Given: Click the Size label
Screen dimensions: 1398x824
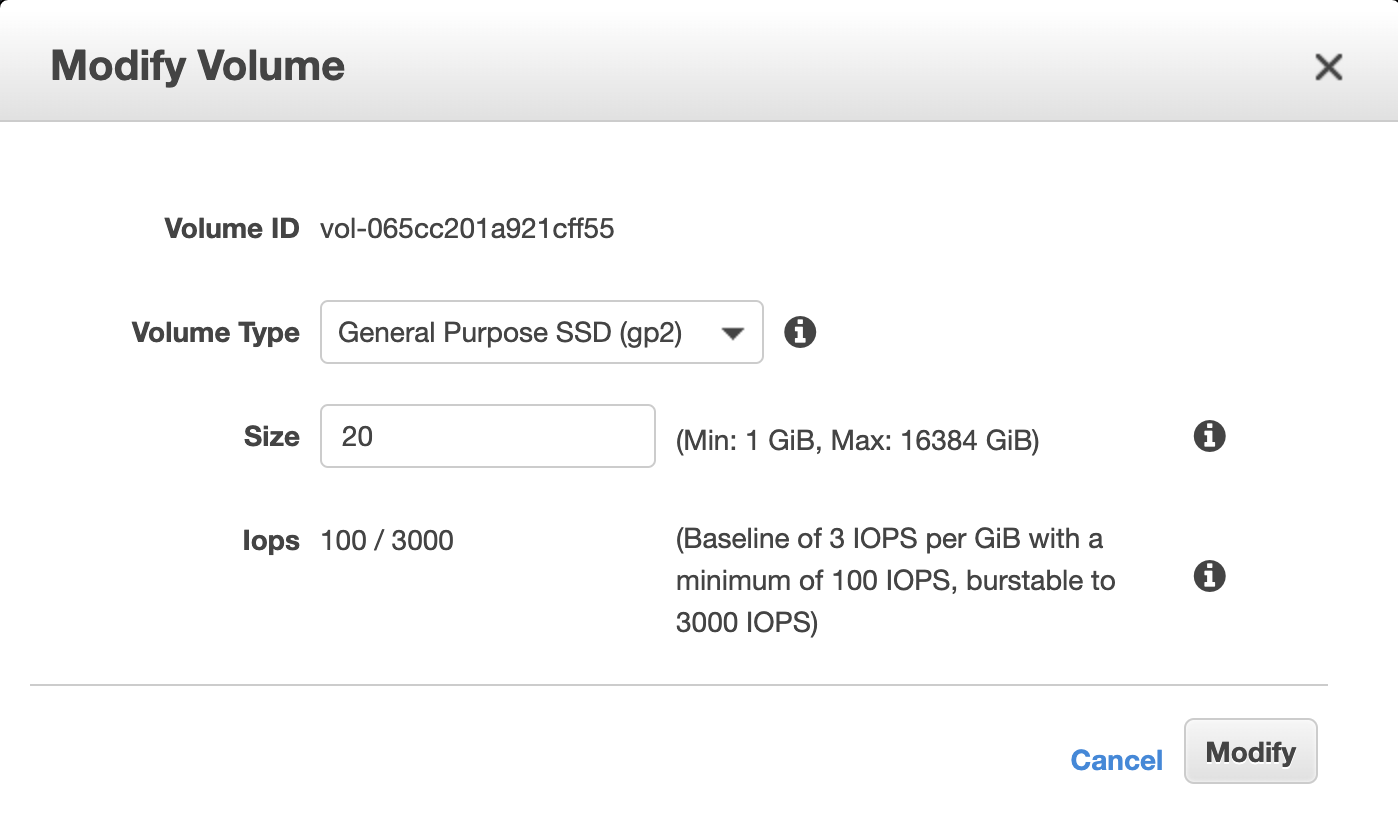Looking at the screenshot, I should click(272, 437).
